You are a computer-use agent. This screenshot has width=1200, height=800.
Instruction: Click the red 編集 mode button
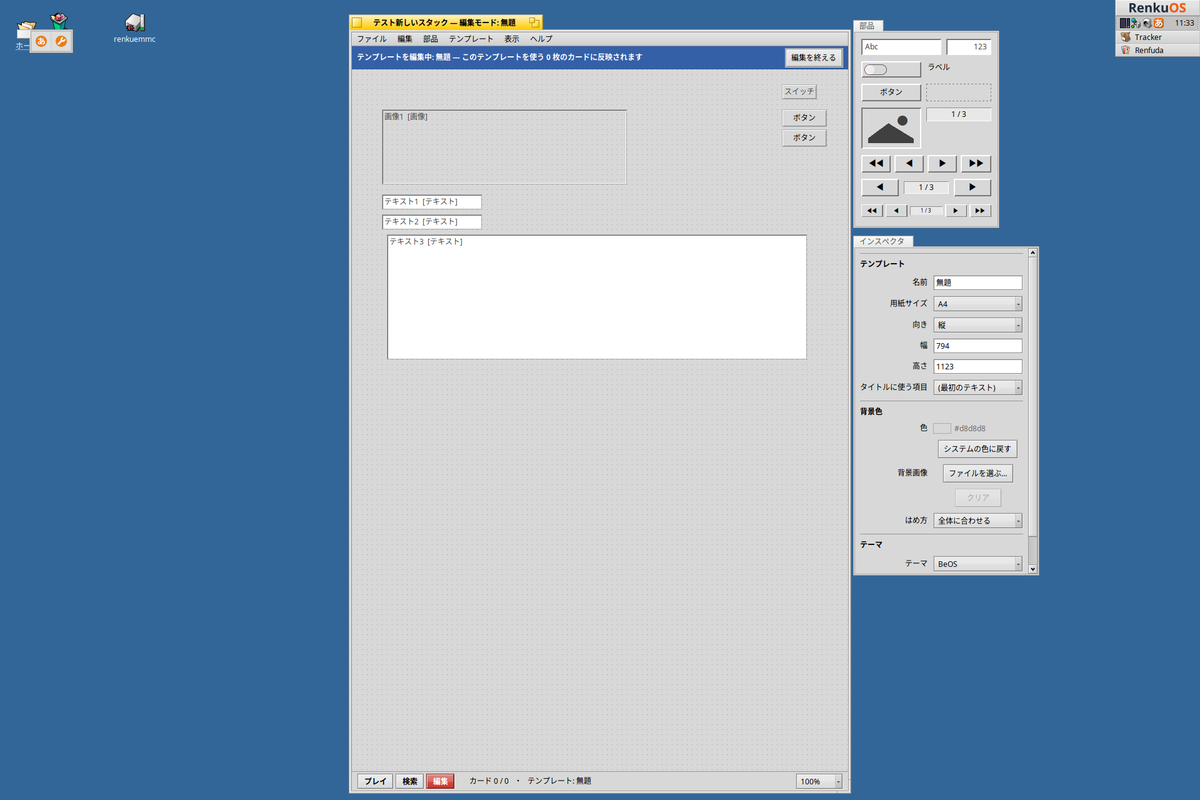pyautogui.click(x=440, y=781)
